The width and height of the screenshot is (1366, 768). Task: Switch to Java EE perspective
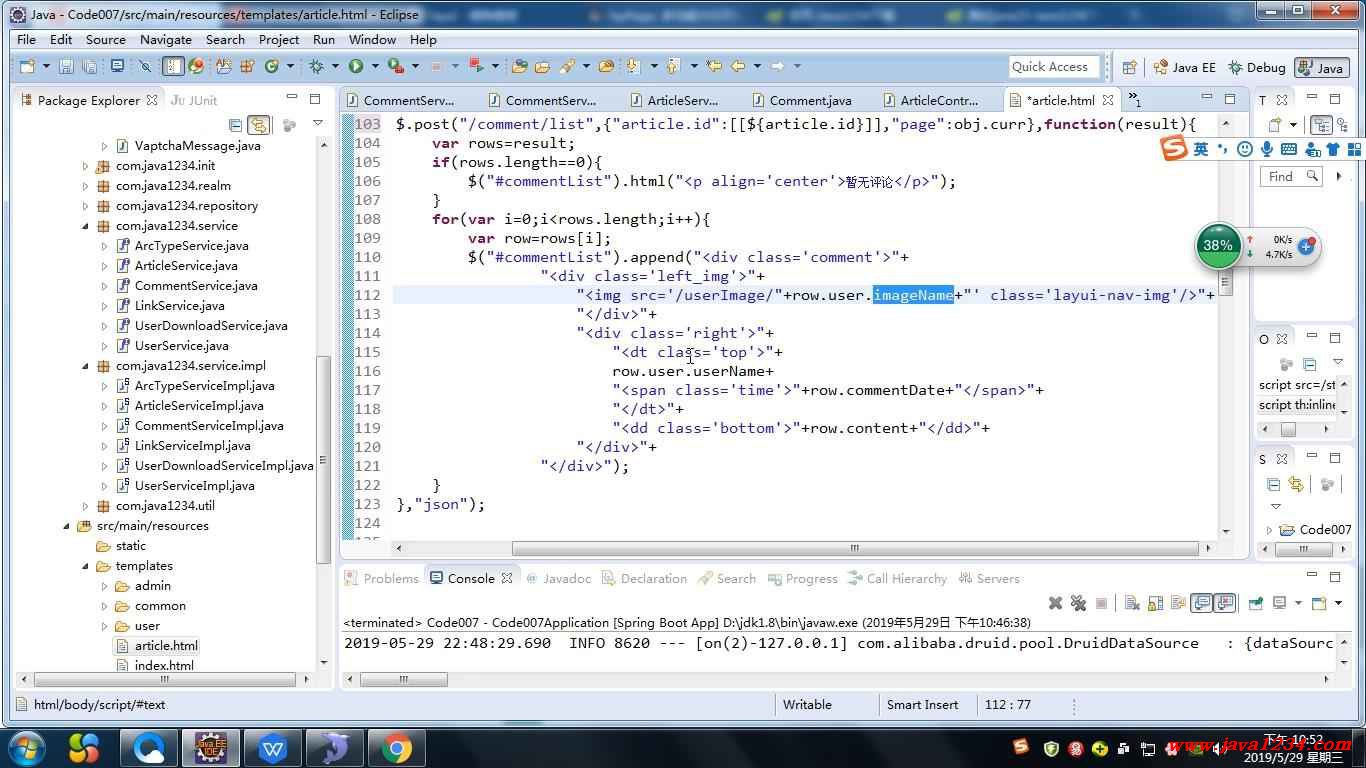click(x=1184, y=67)
